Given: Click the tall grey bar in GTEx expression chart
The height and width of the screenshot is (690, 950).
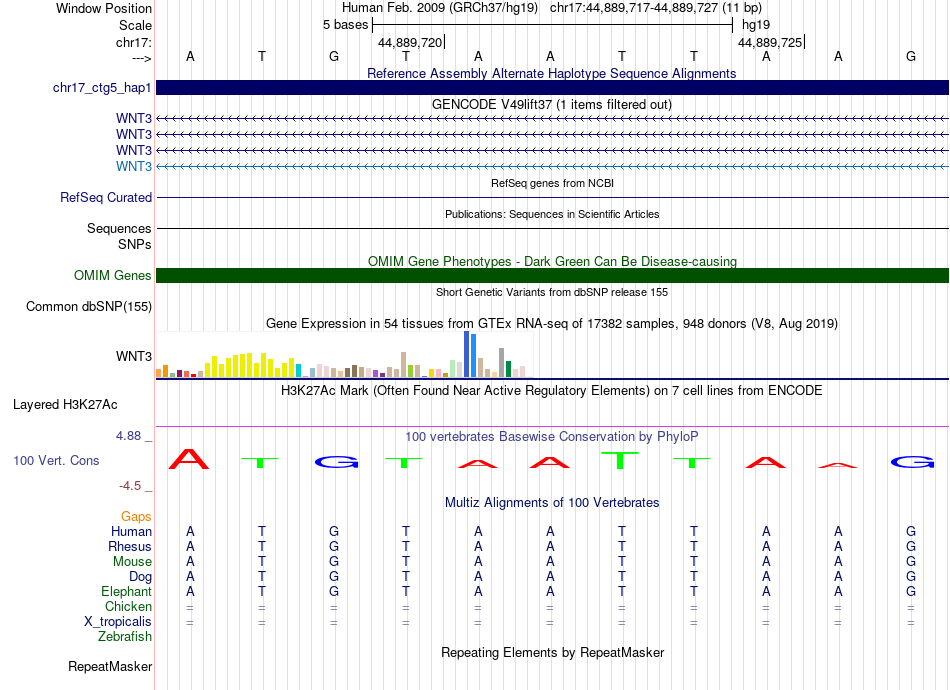Looking at the screenshot, I should pos(502,363).
